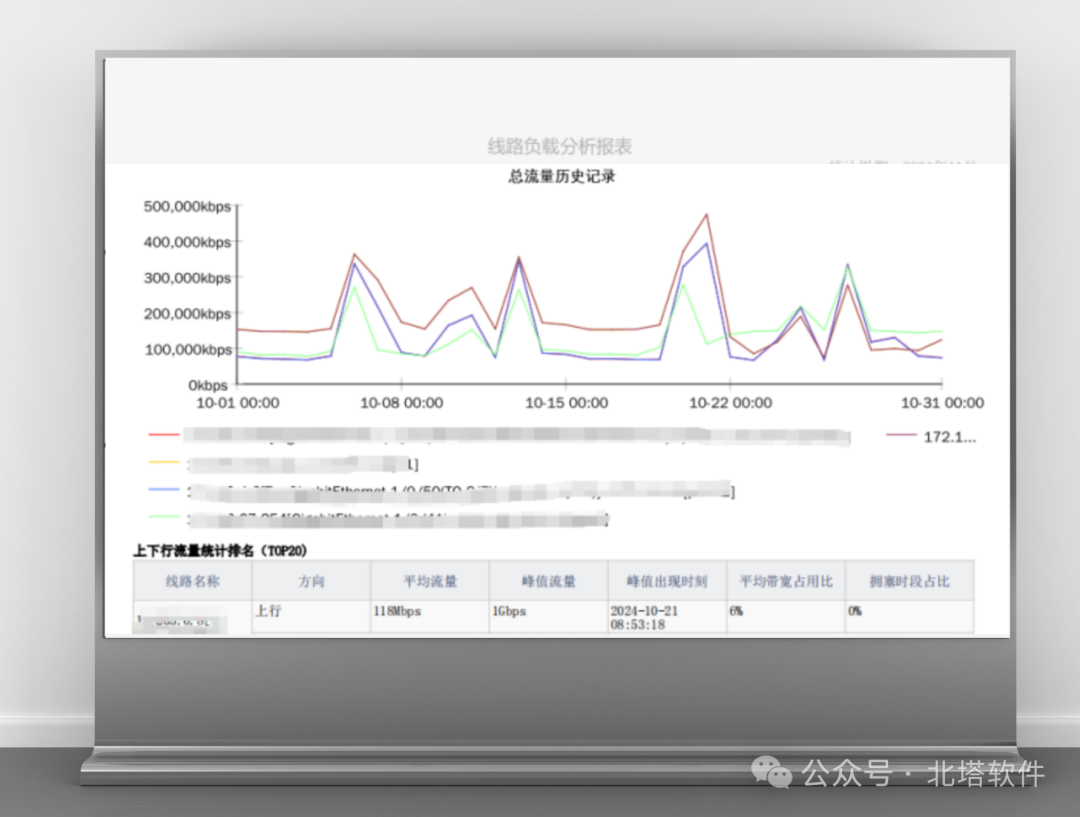1080x817 pixels.
Task: Click the 200,000kbps axis label
Action: (x=187, y=314)
